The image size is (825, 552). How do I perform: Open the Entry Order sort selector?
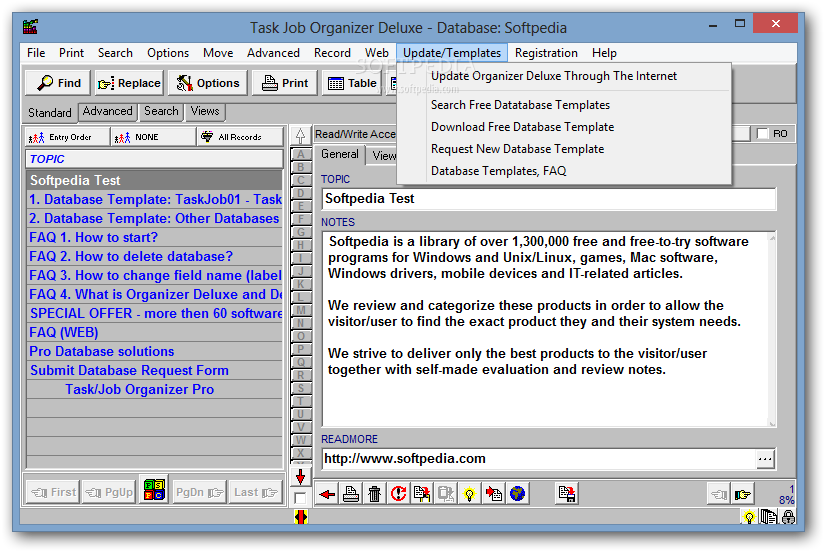67,137
